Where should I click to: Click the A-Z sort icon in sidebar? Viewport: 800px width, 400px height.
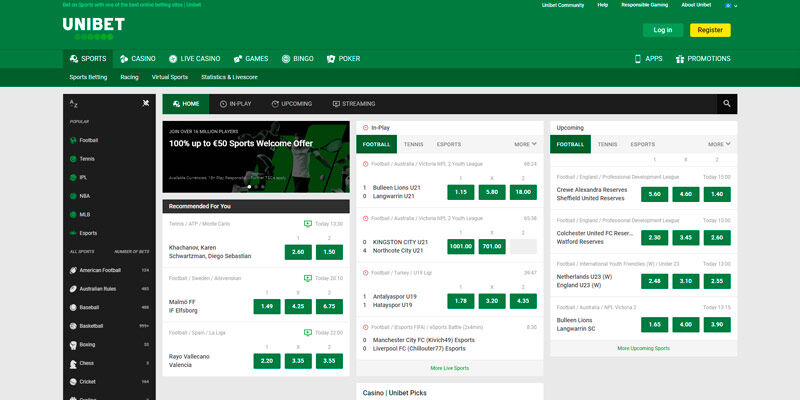[x=73, y=103]
